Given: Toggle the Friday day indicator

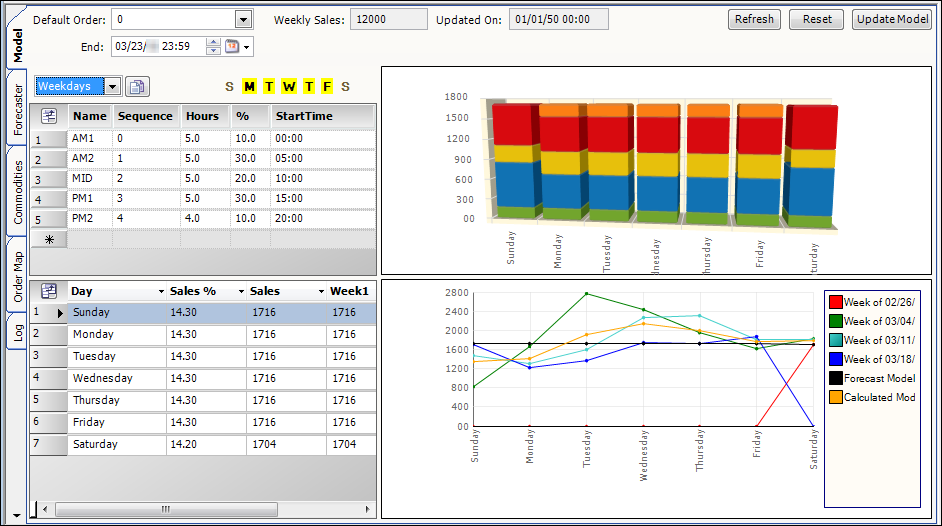Looking at the screenshot, I should point(325,87).
